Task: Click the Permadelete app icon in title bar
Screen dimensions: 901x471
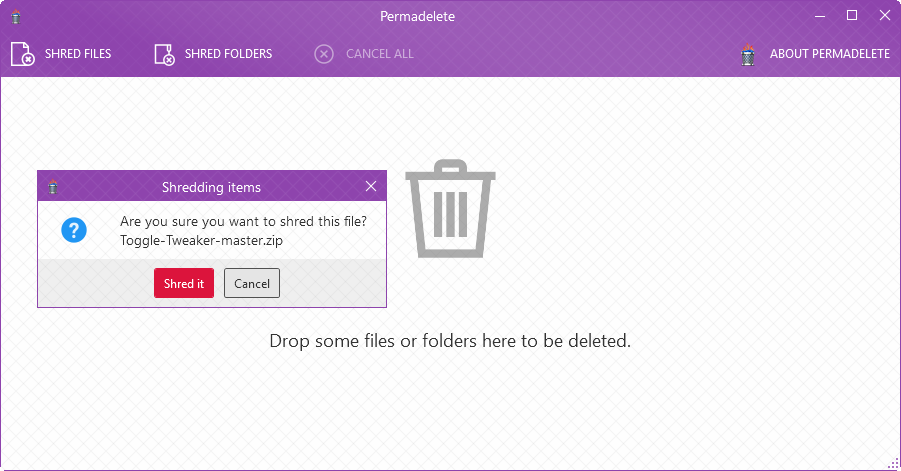Action: pyautogui.click(x=16, y=17)
